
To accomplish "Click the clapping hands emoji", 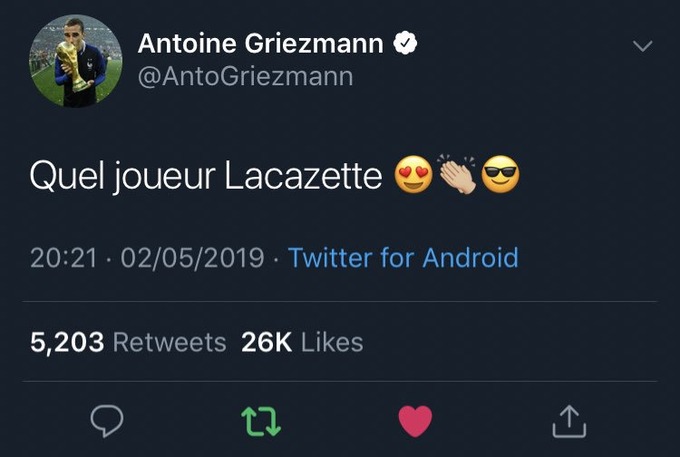I will tap(457, 174).
